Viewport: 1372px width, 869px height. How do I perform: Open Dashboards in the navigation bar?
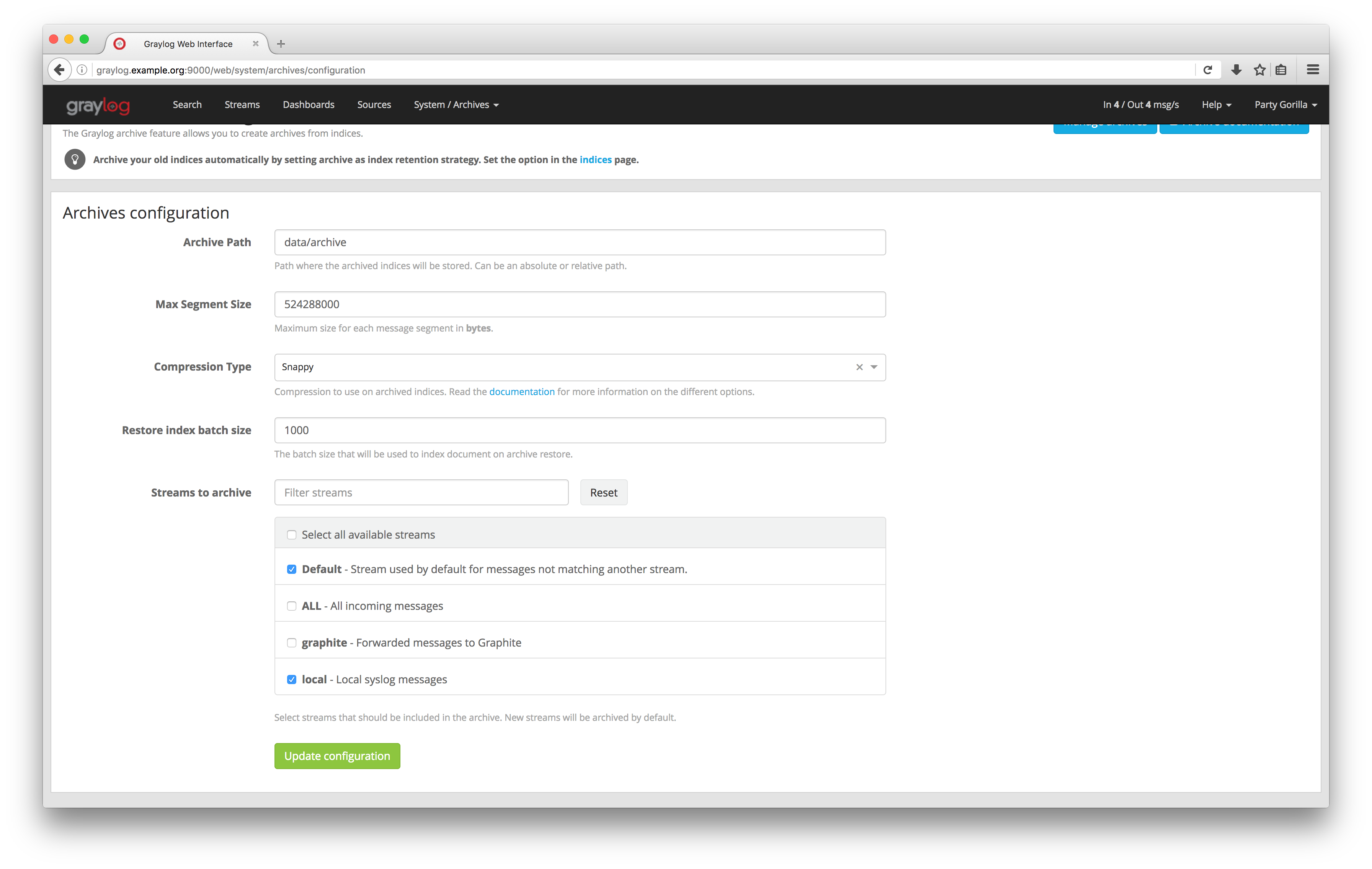[308, 105]
